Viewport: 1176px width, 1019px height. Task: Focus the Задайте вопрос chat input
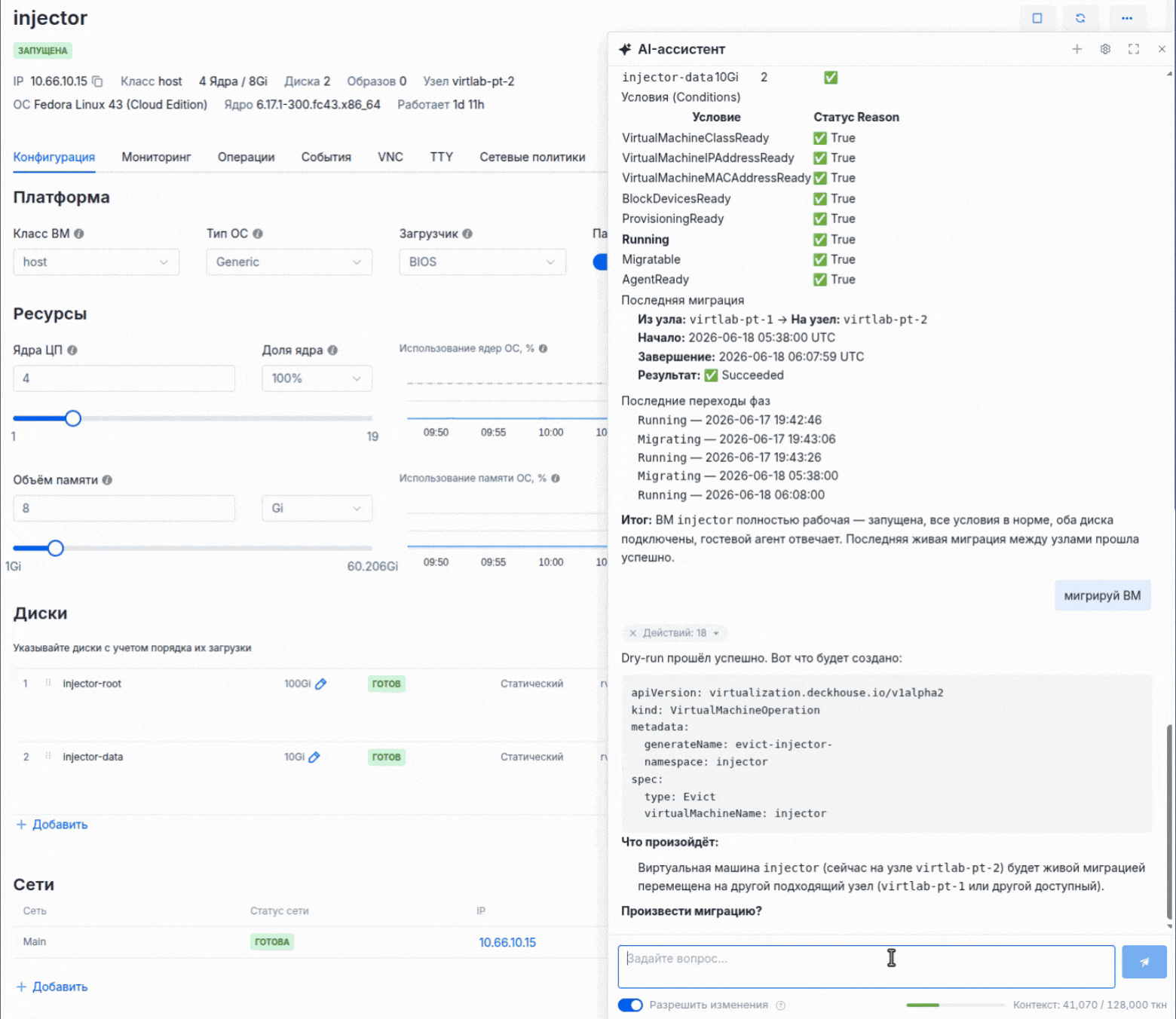(x=866, y=966)
